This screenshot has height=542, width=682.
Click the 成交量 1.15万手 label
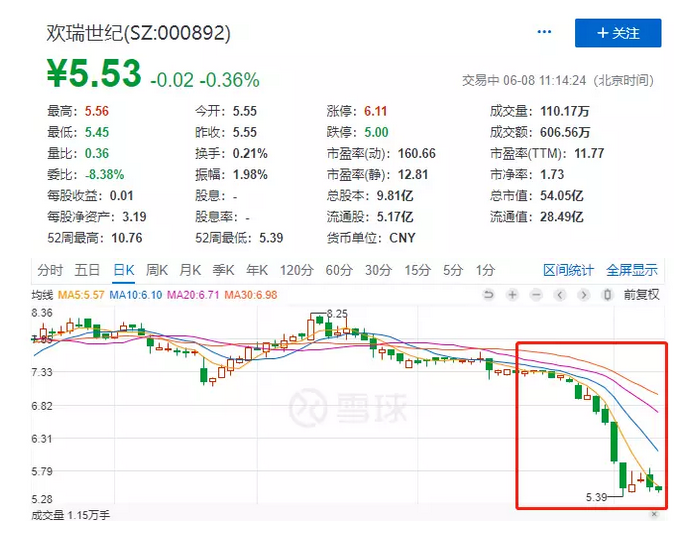70,515
